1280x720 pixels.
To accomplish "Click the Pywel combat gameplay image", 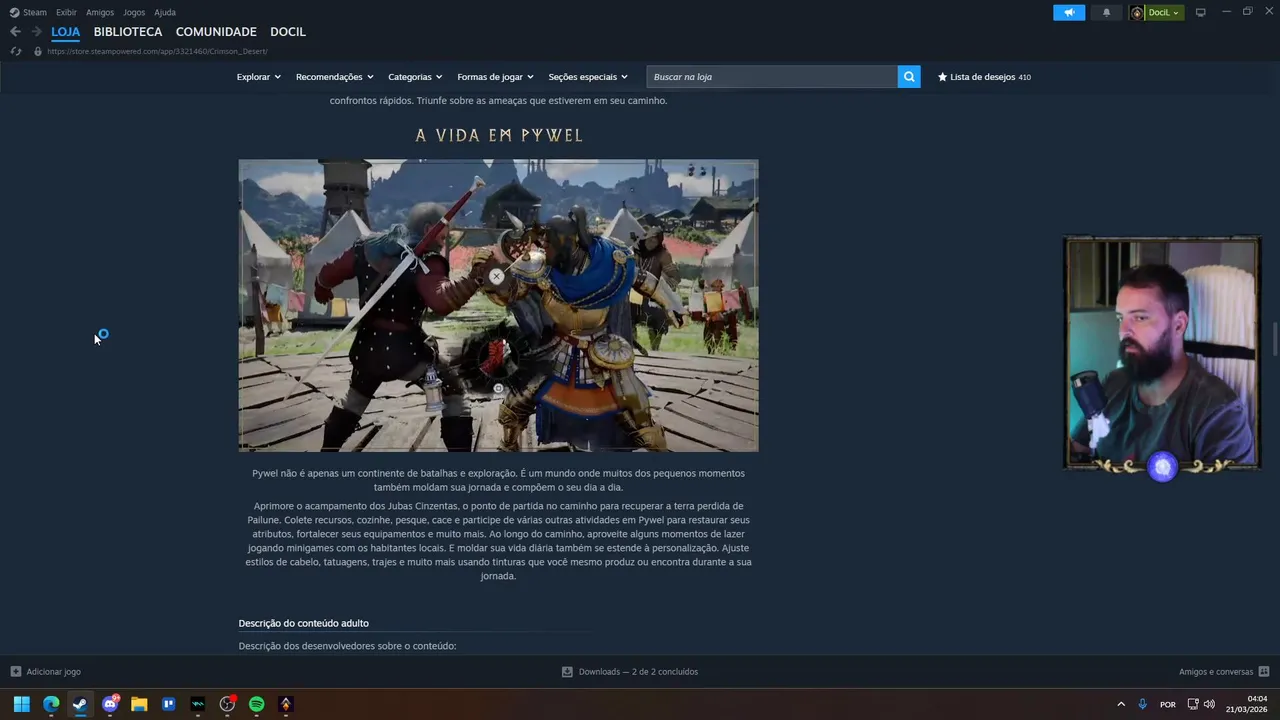I will [x=498, y=306].
